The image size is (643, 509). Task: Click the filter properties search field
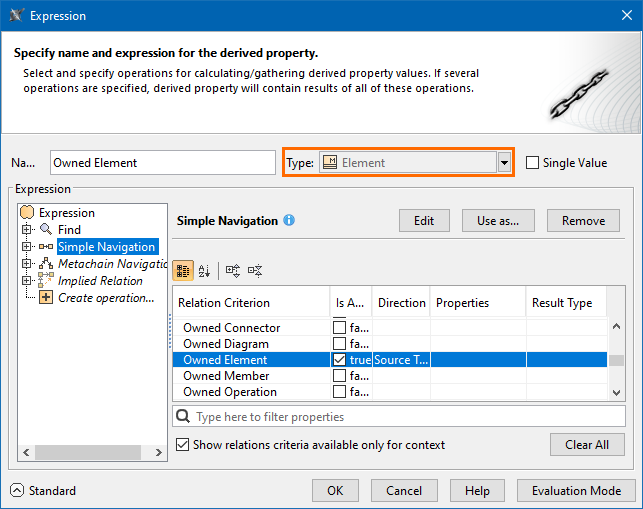400,417
